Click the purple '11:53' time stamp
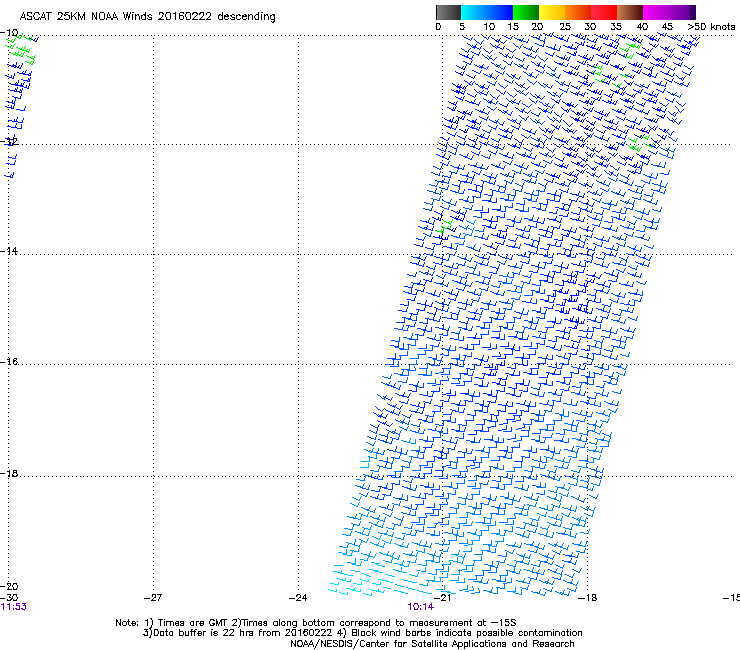The image size is (740, 650). click(x=14, y=607)
